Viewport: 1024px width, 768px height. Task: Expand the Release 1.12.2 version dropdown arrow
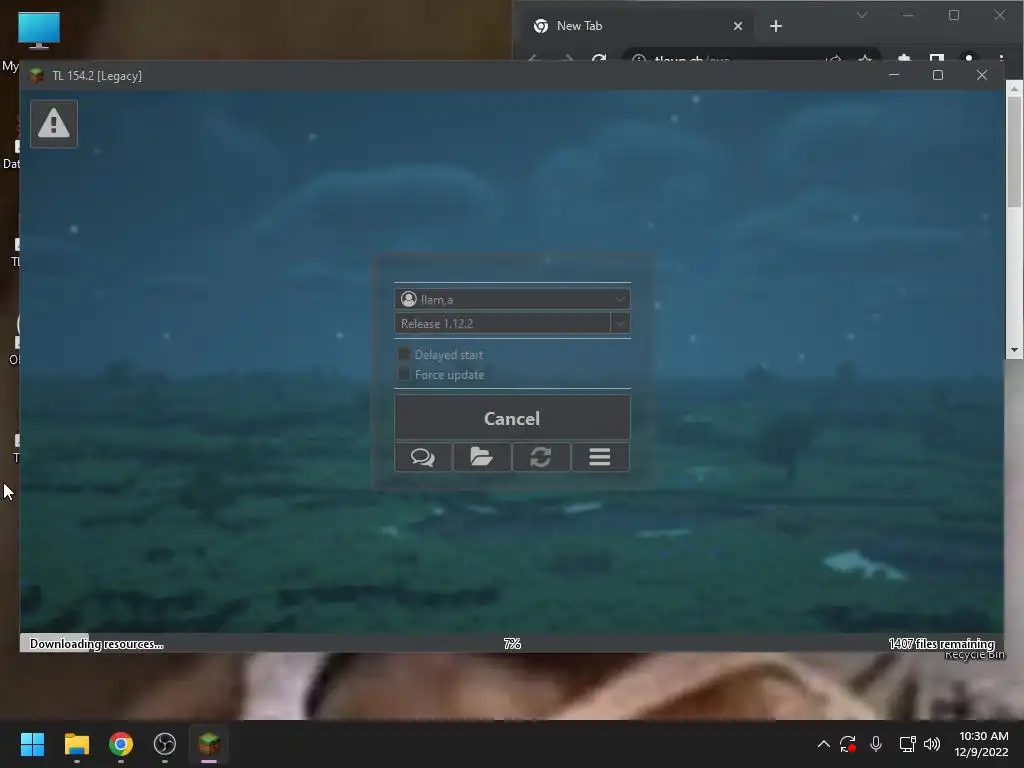point(620,323)
